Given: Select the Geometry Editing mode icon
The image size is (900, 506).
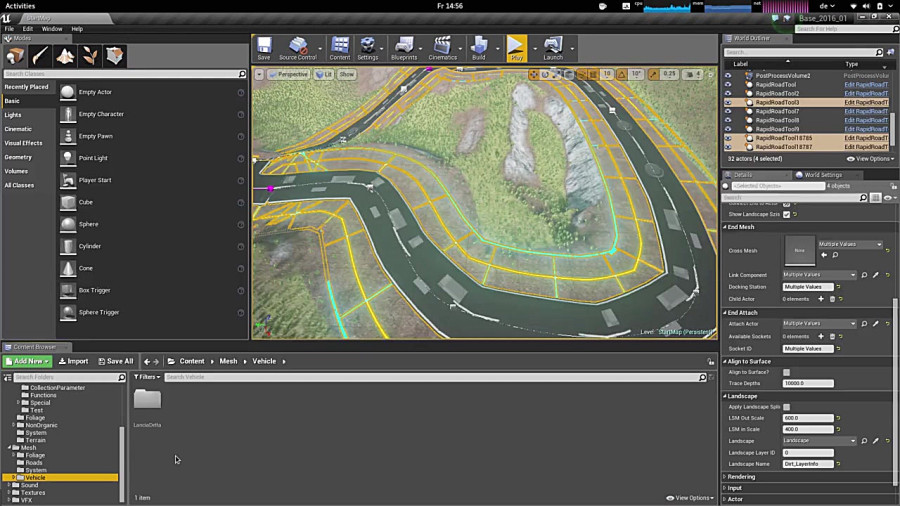Looking at the screenshot, I should (x=114, y=56).
